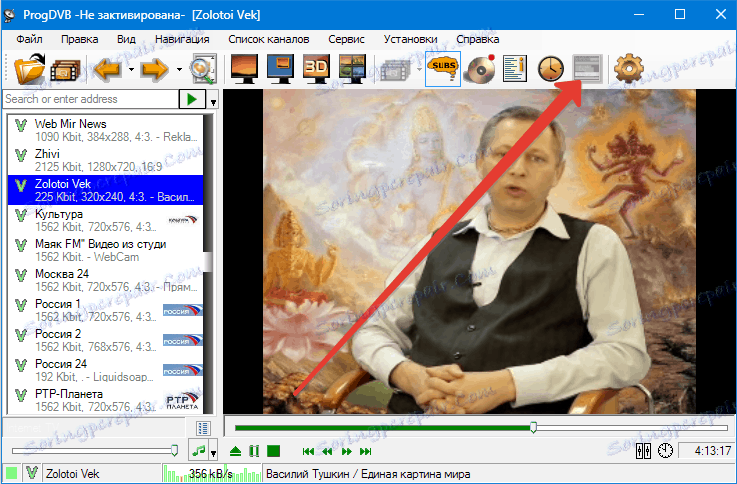
Task: Click the V icon in status bar
Action: [x=32, y=473]
